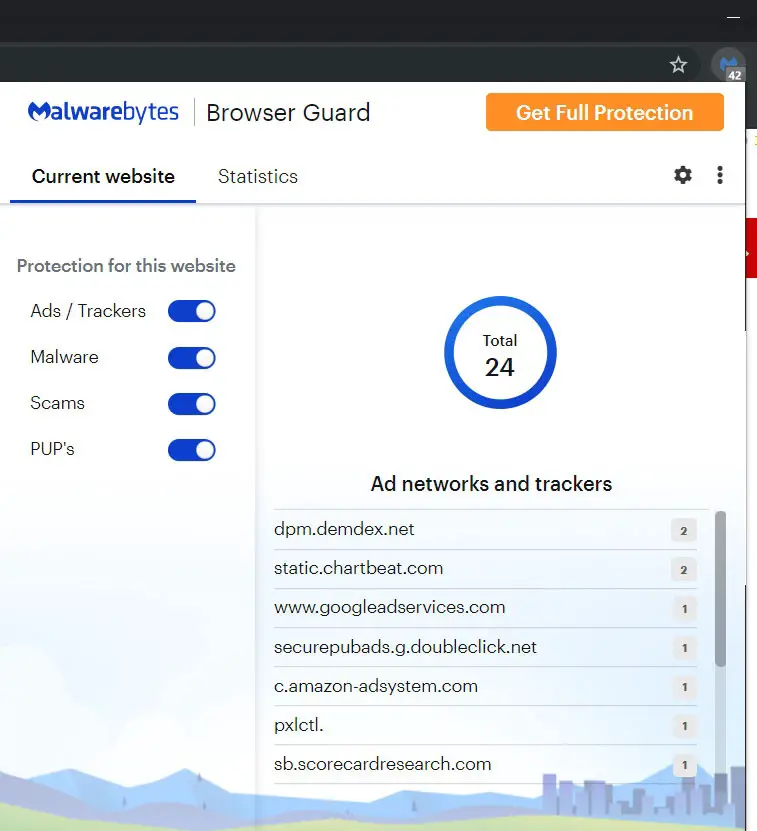Click count badge 1 beside c.amazon-adsystem.com
The image size is (757, 831).
(684, 687)
